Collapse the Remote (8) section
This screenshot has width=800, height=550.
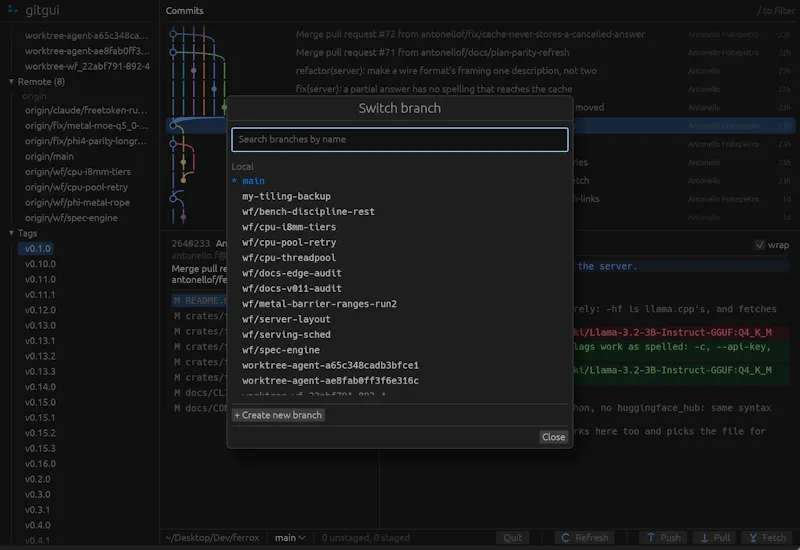(11, 82)
